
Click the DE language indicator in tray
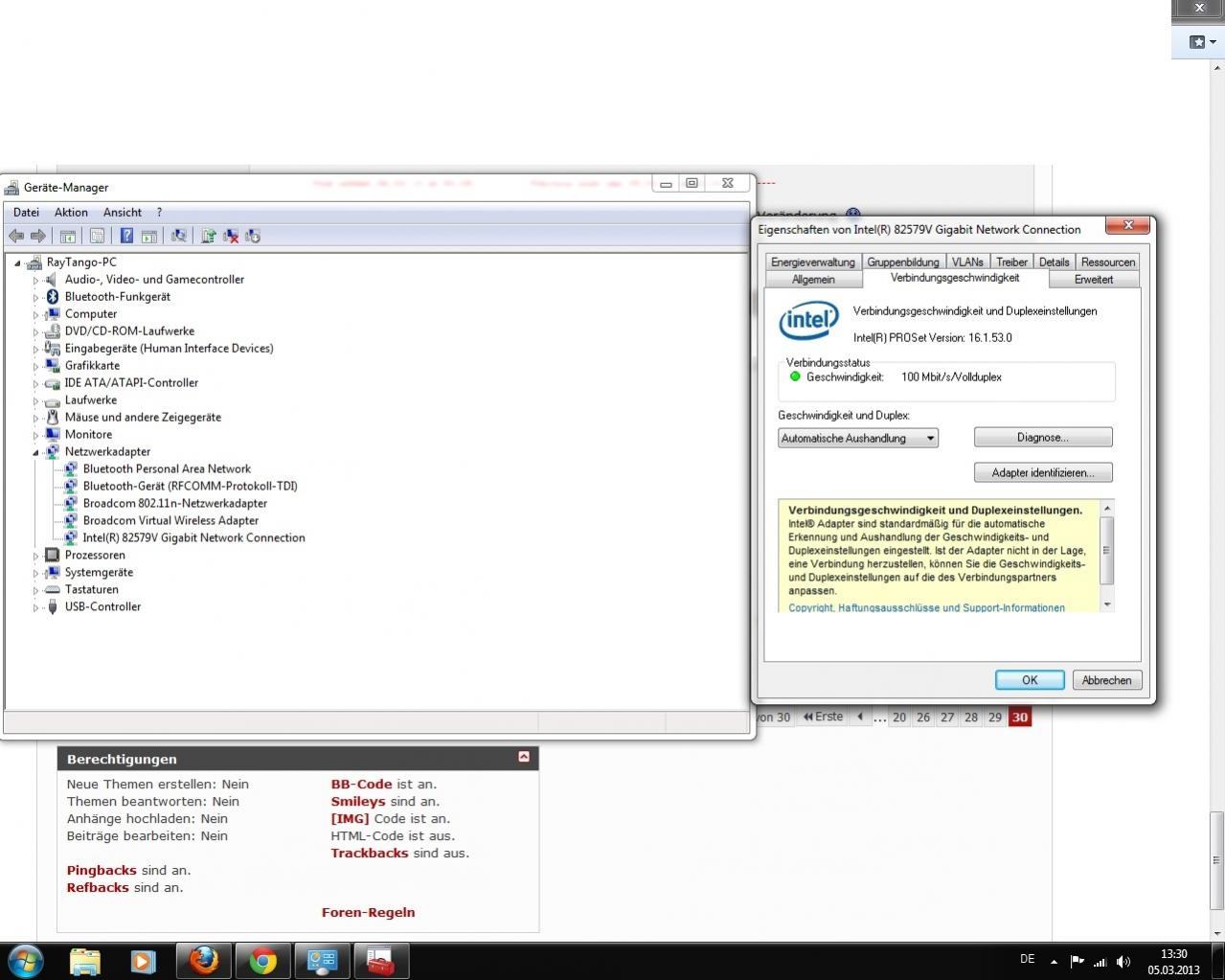pyautogui.click(x=1028, y=959)
